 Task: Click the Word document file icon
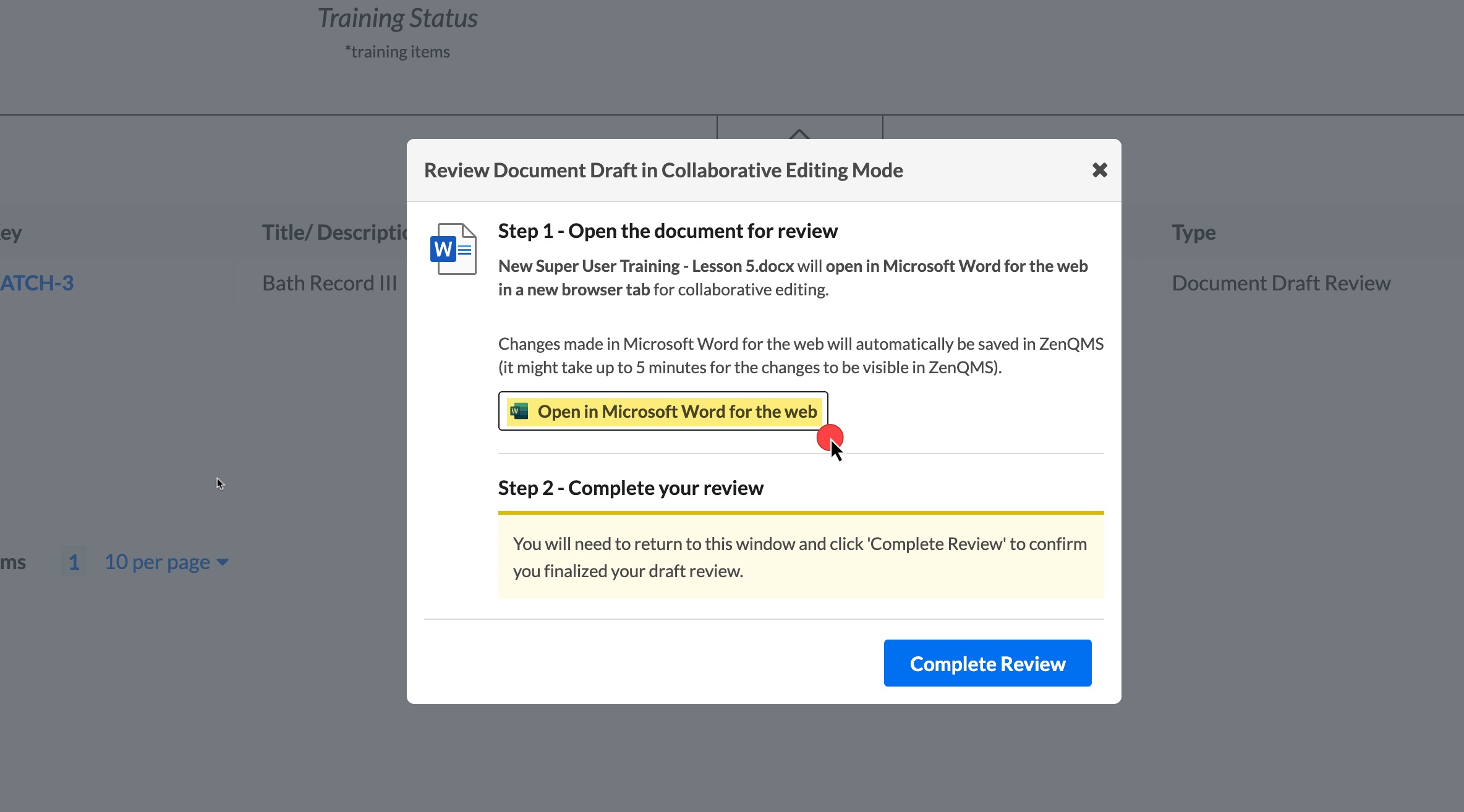point(454,249)
